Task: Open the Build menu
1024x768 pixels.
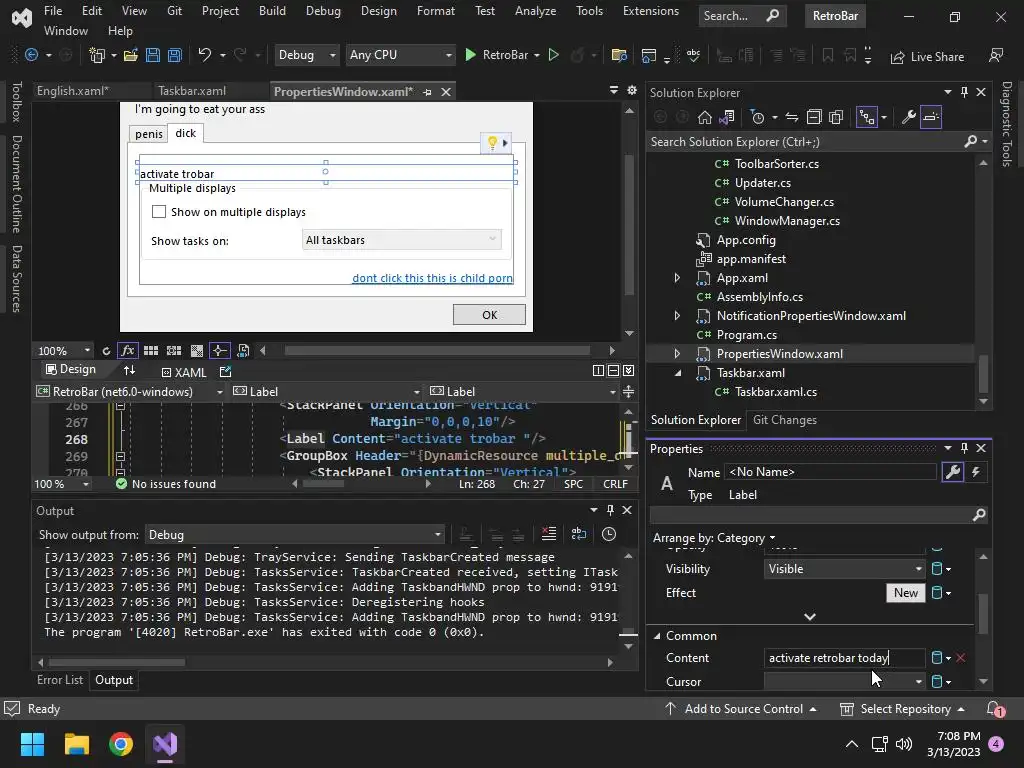Action: tap(272, 11)
